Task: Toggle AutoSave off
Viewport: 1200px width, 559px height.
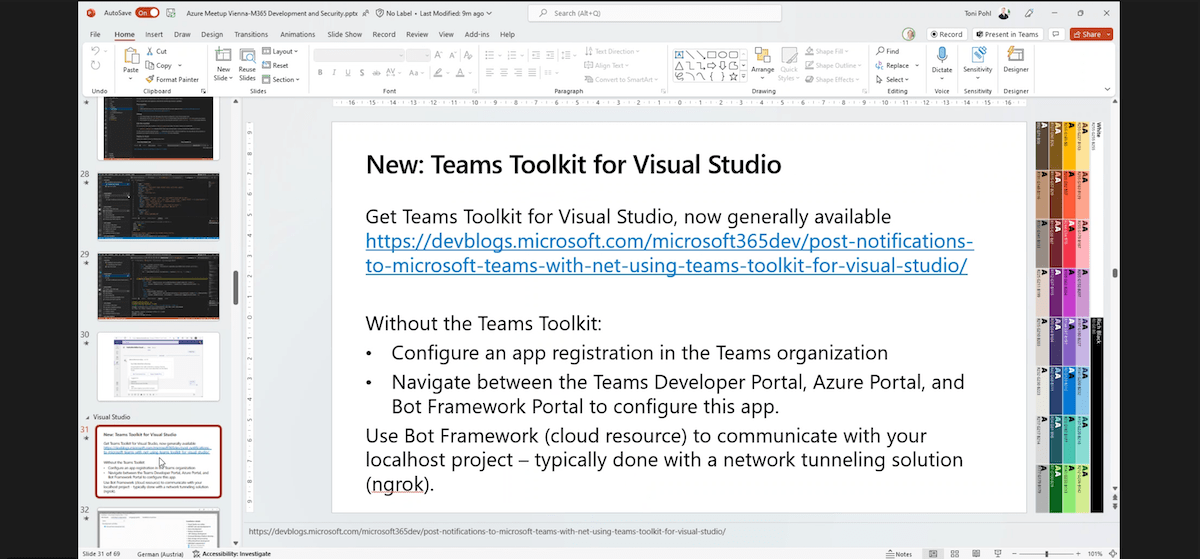Action: point(147,13)
